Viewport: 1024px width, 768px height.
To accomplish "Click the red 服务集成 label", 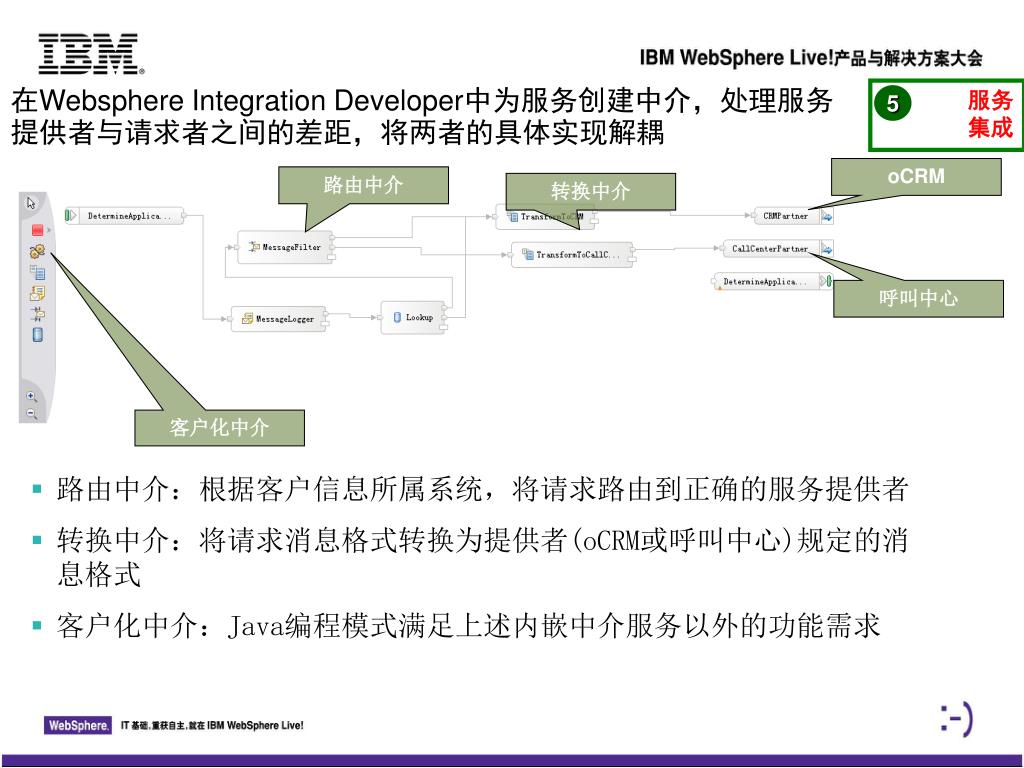I will click(990, 114).
